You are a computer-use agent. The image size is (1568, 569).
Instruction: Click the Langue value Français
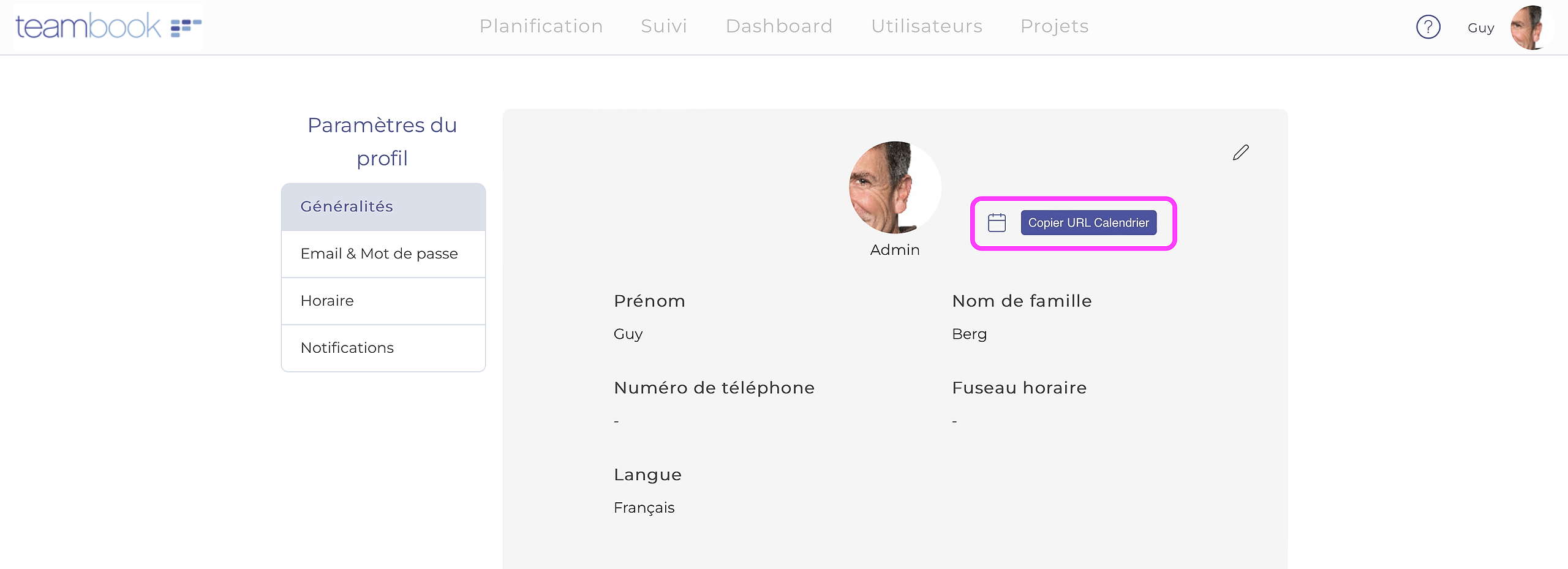click(x=644, y=508)
